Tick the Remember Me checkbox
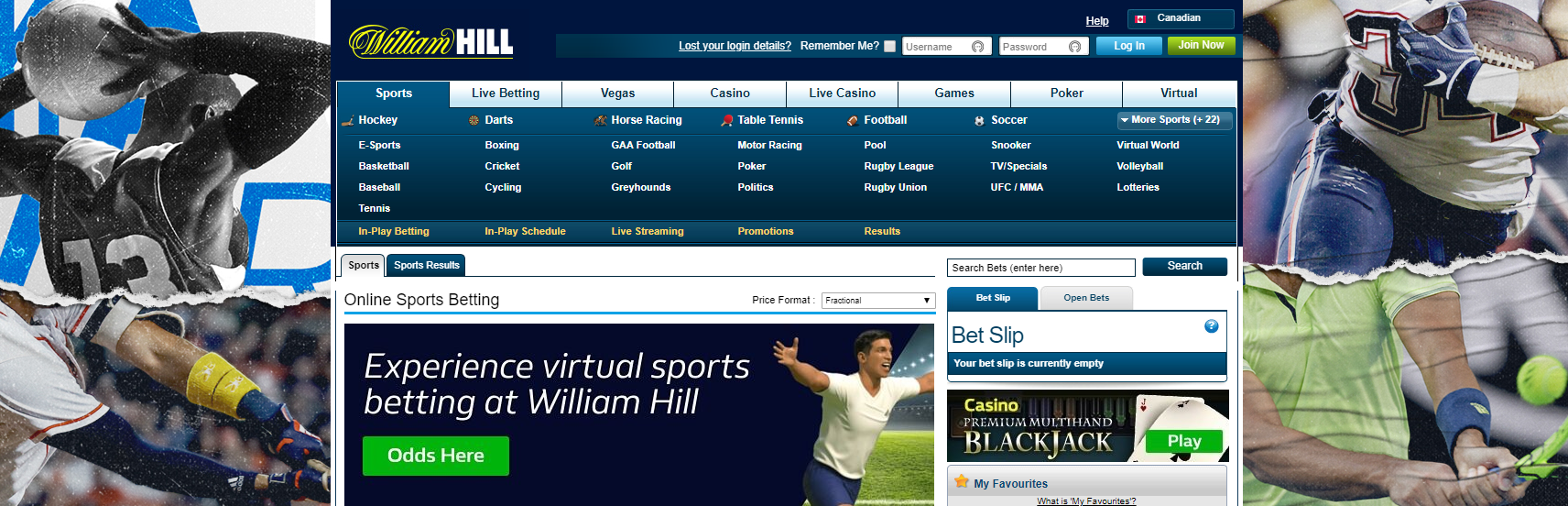Screen dimensions: 1568x506 [x=889, y=46]
